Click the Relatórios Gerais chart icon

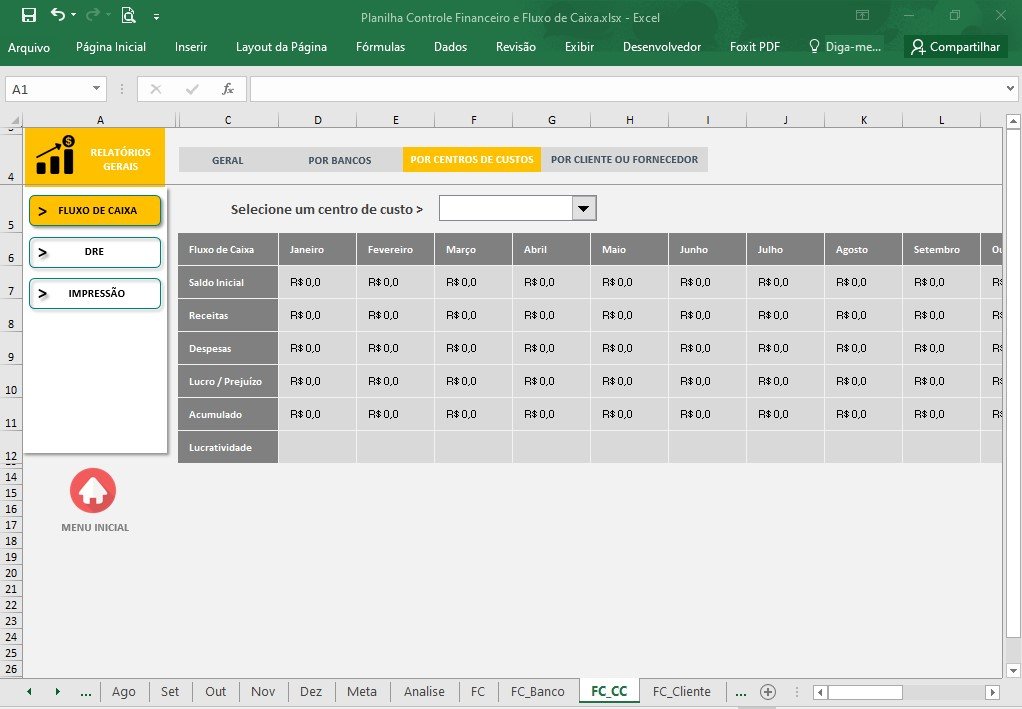(x=55, y=155)
